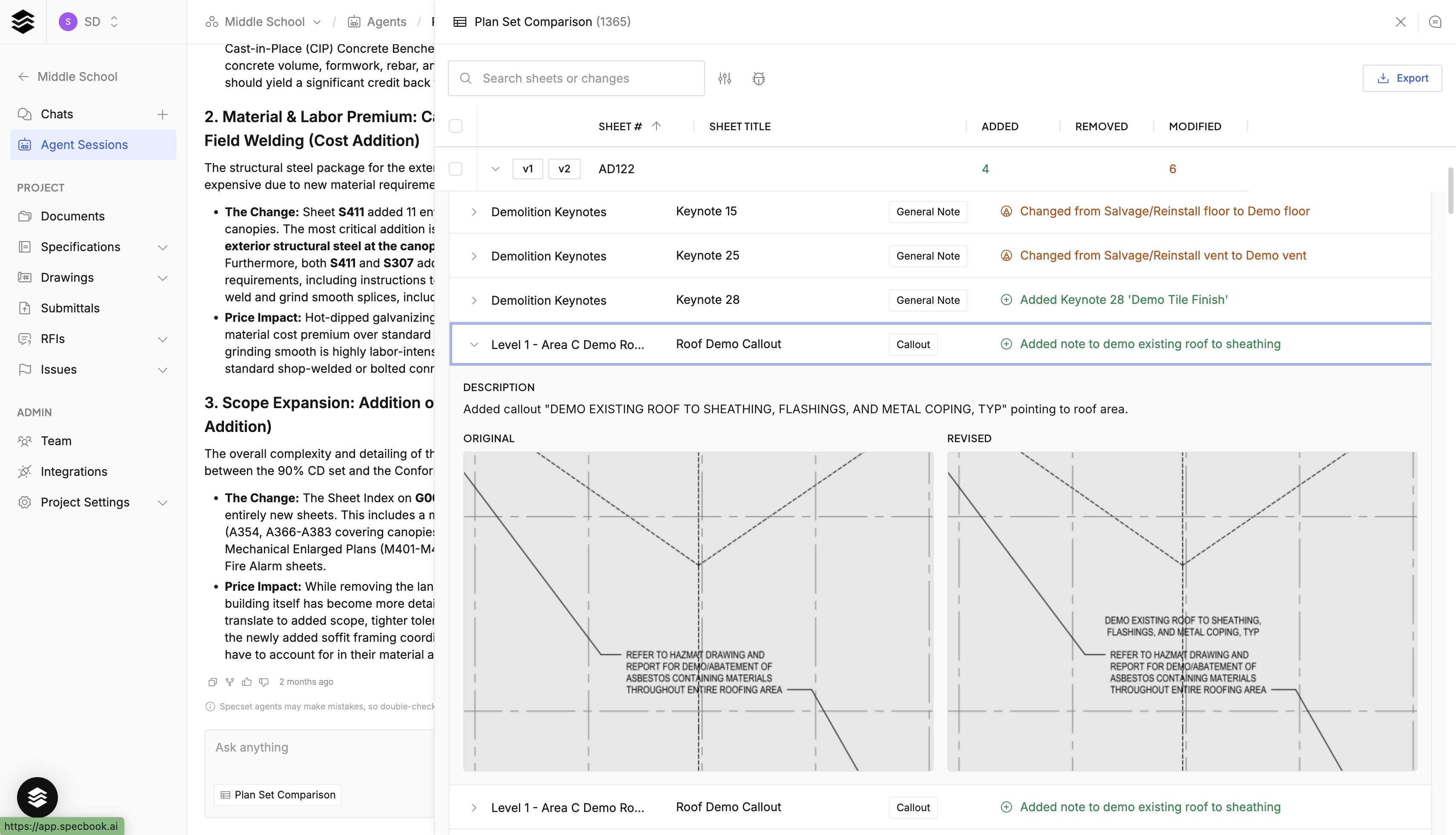Open the Team admin page
The image size is (1456, 835).
click(x=56, y=441)
